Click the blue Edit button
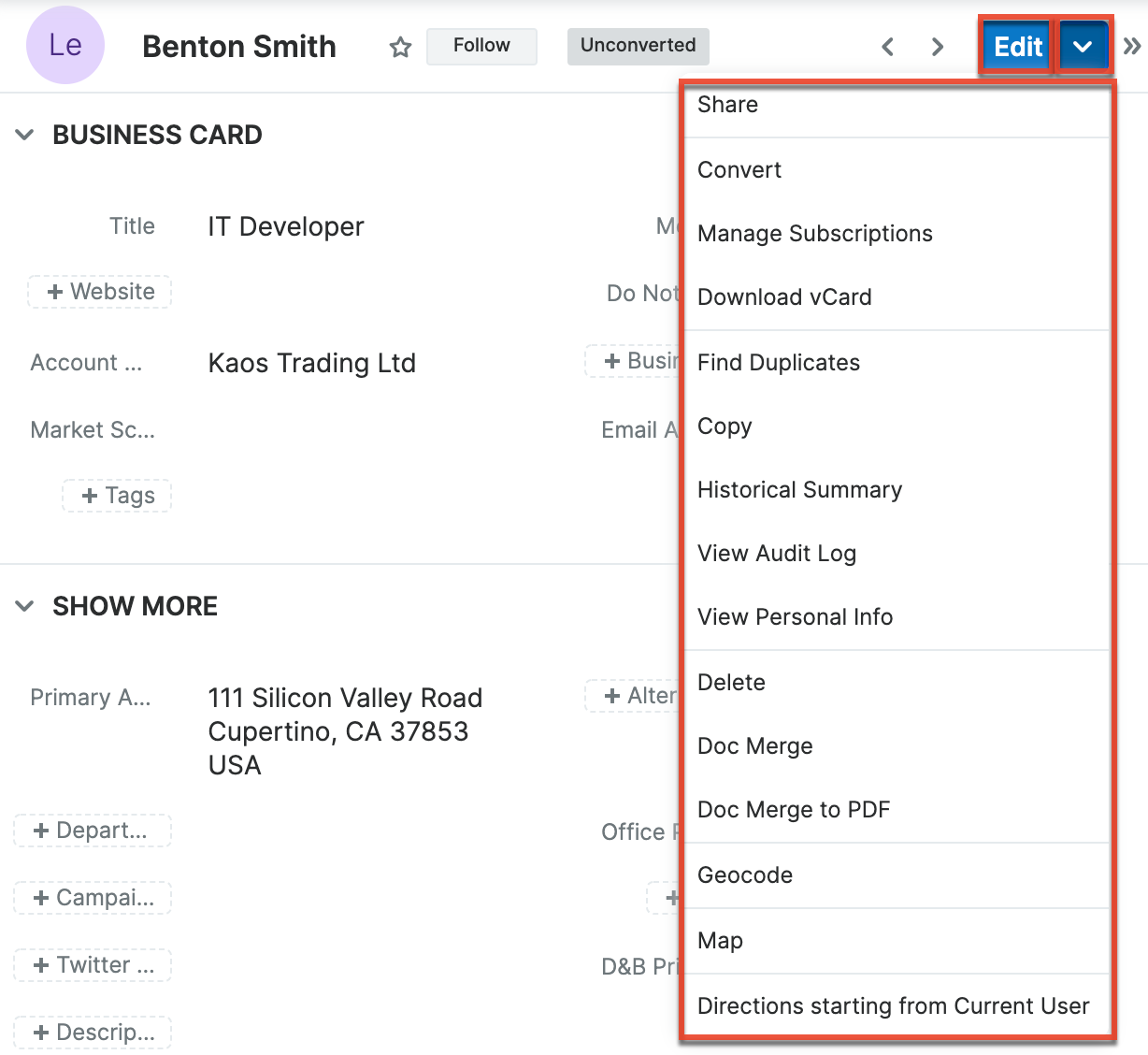The width and height of the screenshot is (1148, 1055). point(1017,47)
